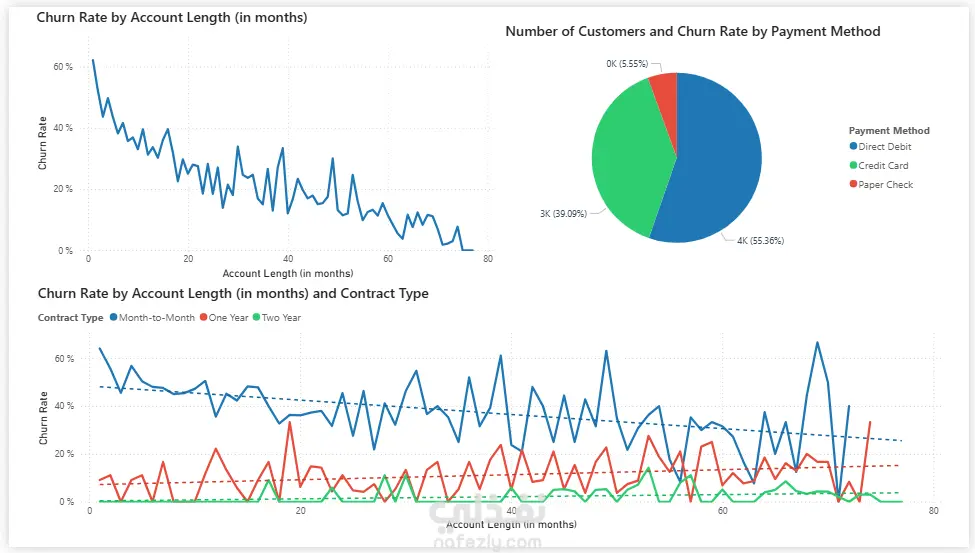Click the pie chart title about Payment Method

693,31
